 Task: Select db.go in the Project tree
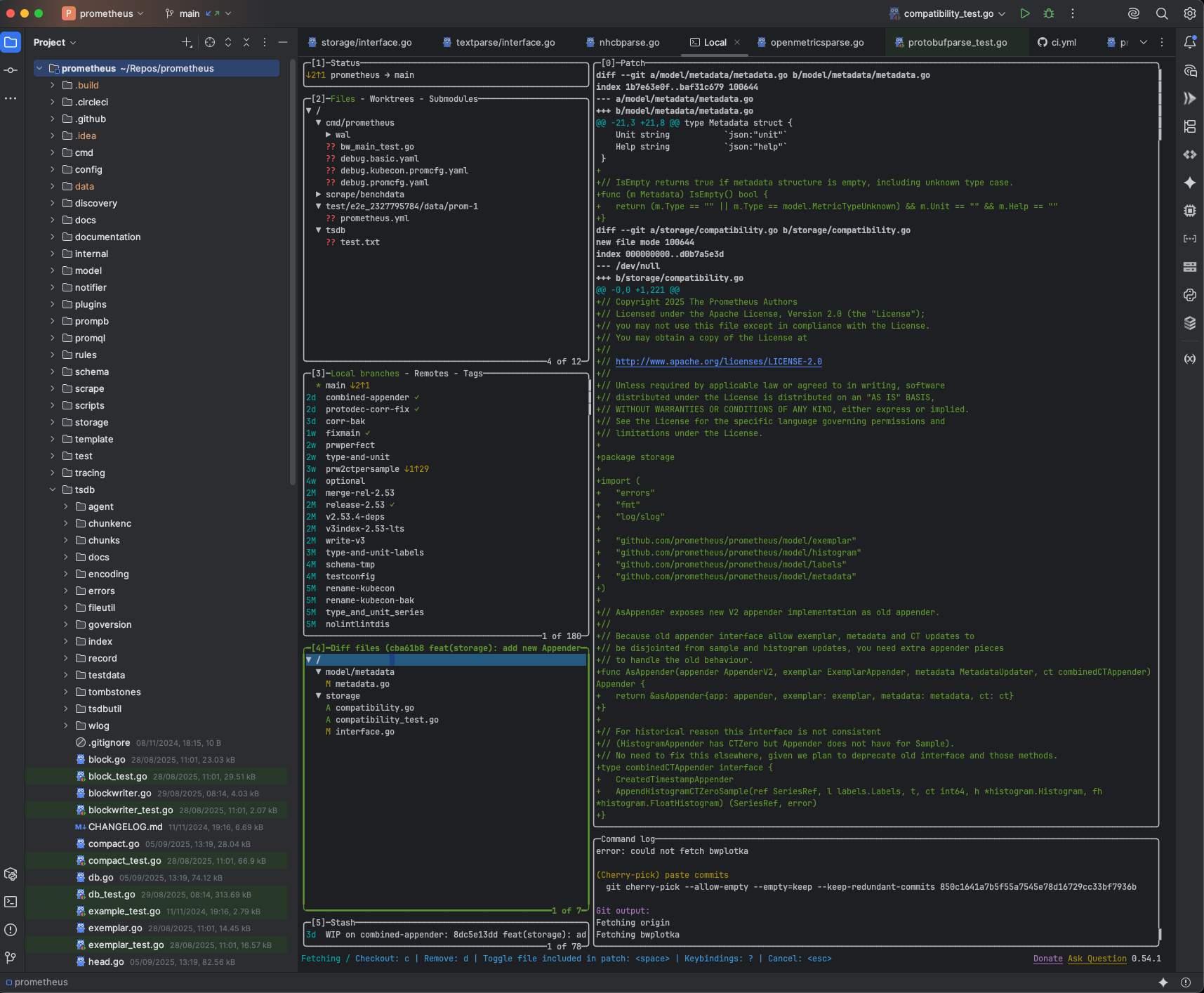click(100, 877)
